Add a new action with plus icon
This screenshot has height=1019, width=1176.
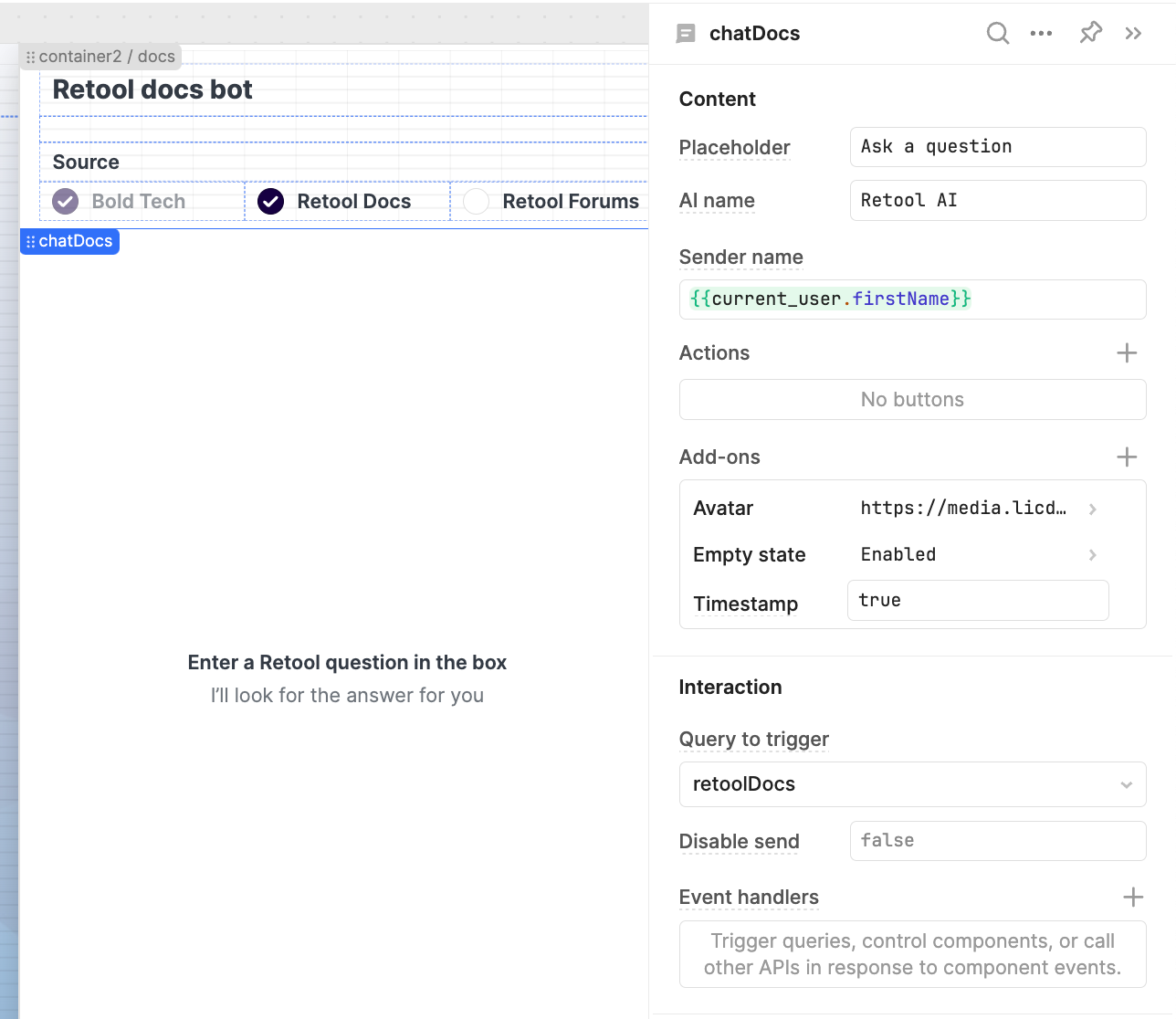tap(1127, 352)
